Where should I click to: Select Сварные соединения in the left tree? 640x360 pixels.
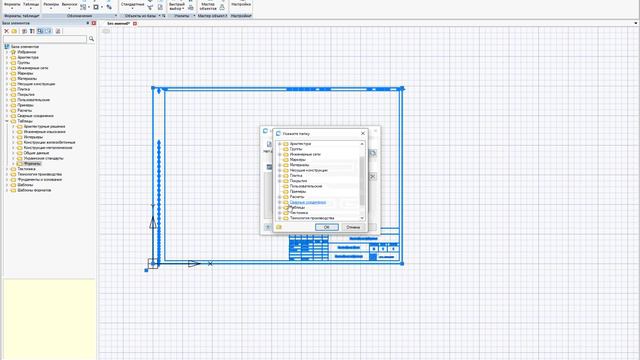pyautogui.click(x=36, y=116)
